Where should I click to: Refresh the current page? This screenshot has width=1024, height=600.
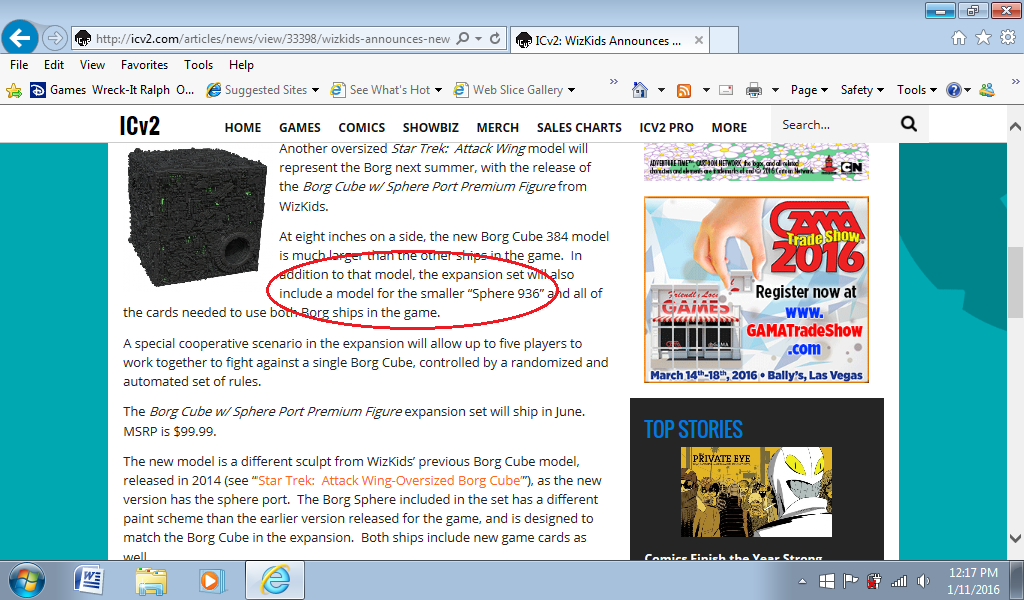coord(495,39)
